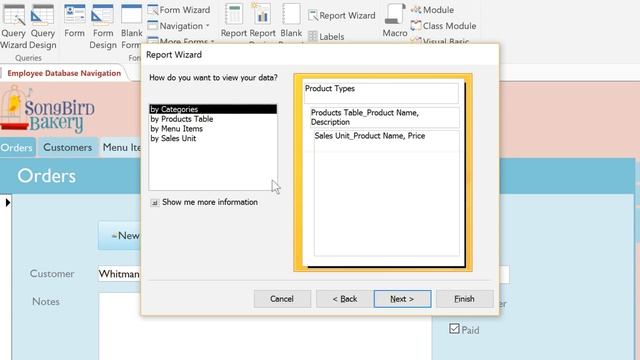640x360 pixels.
Task: Create a new Report
Action: point(233,21)
